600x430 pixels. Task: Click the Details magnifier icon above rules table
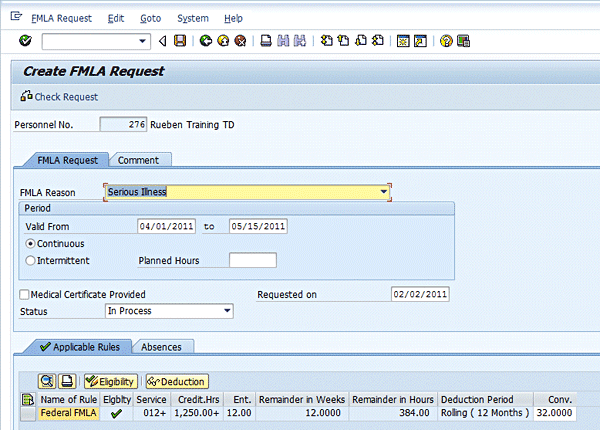(x=47, y=381)
